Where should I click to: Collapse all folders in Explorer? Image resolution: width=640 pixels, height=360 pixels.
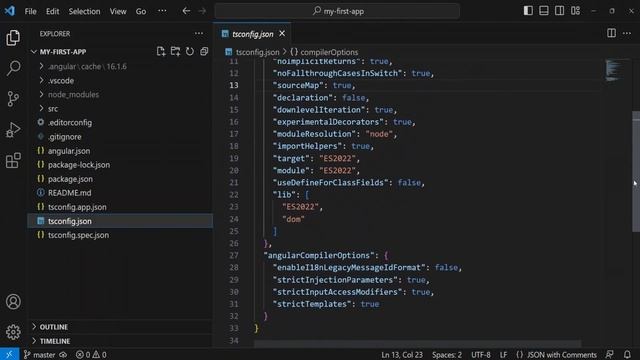204,51
